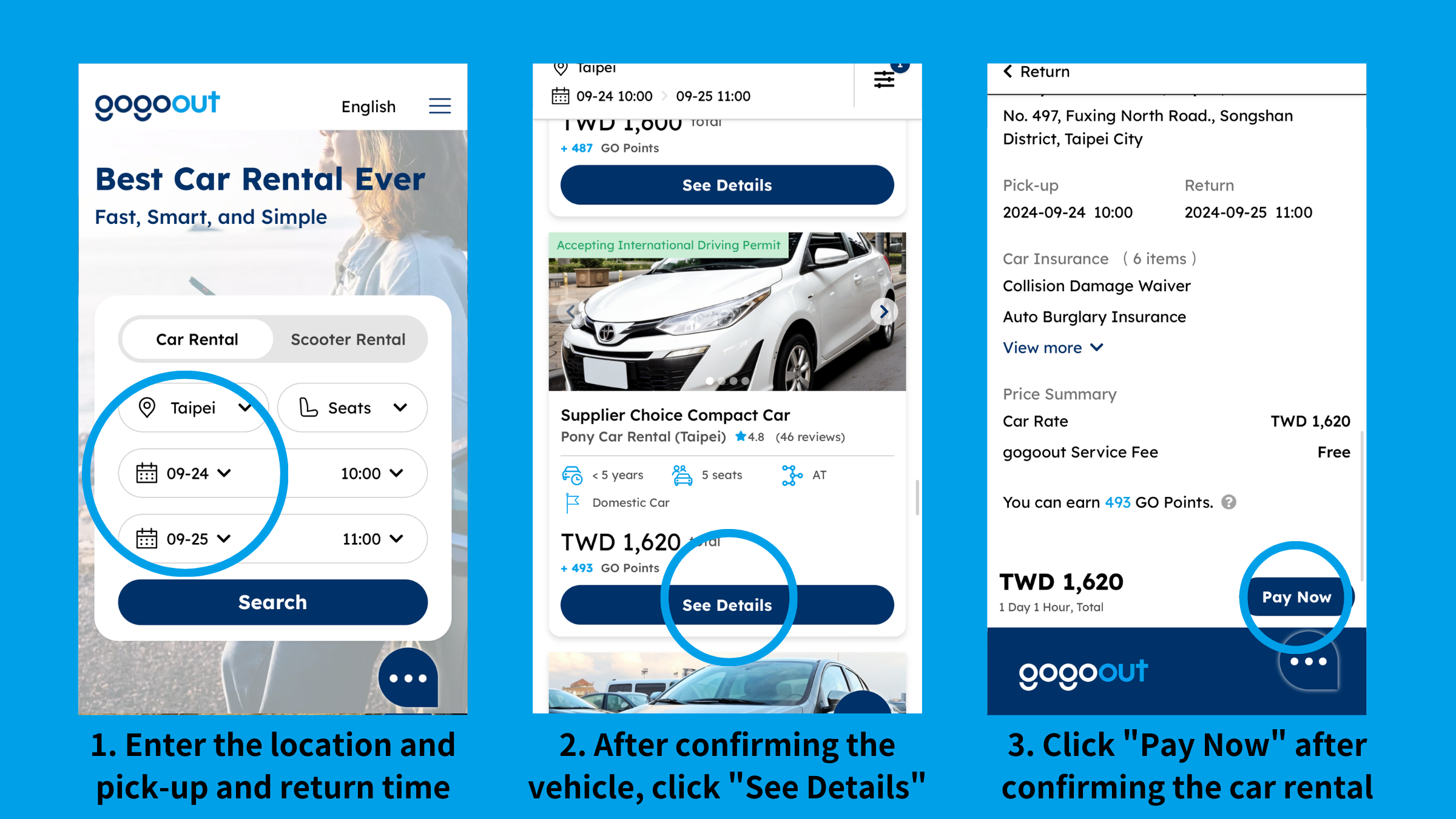This screenshot has height=819, width=1456.
Task: Click the calendar icon for return date
Action: [x=148, y=539]
